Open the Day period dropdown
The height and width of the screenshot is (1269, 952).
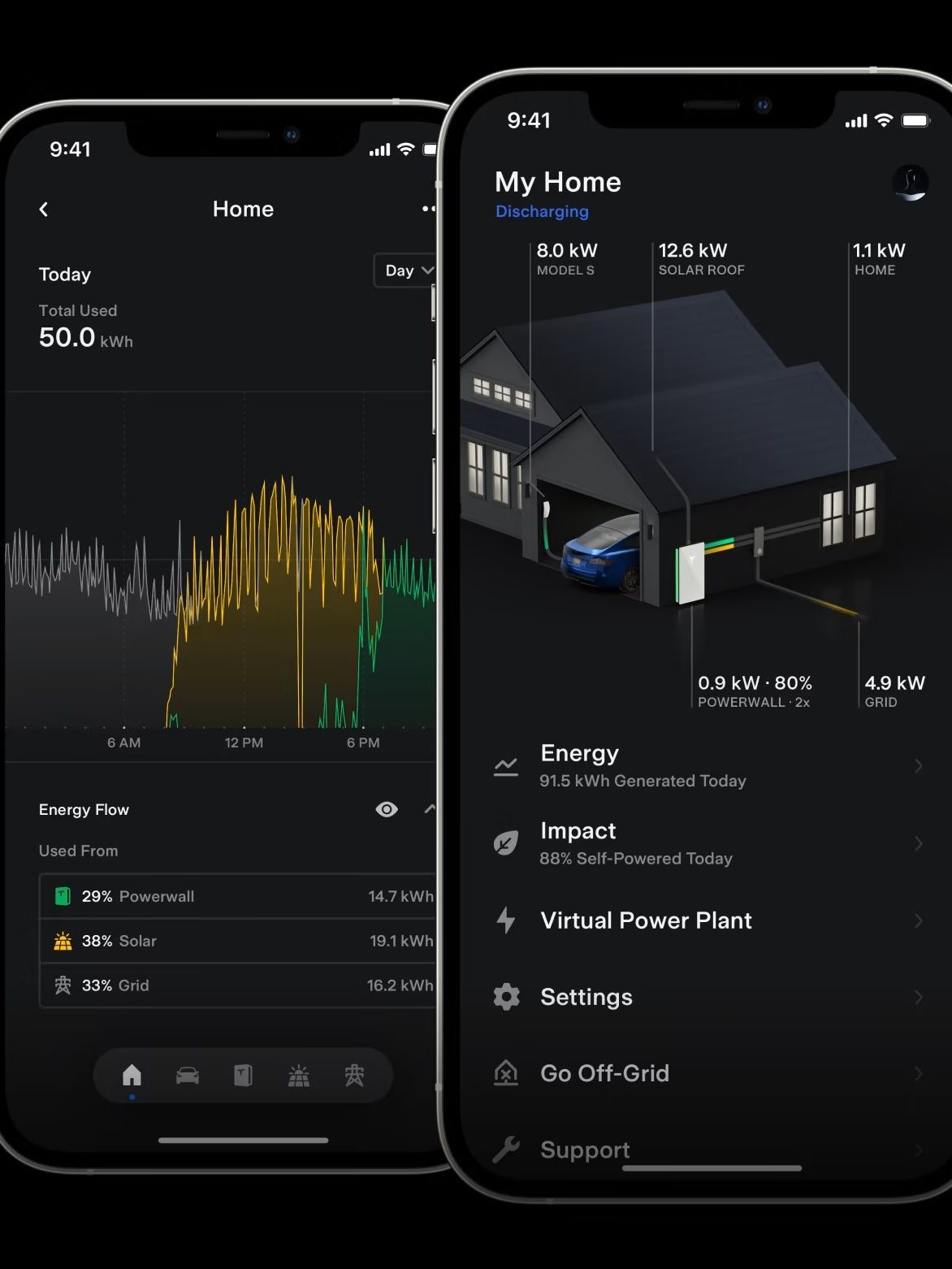click(x=406, y=271)
